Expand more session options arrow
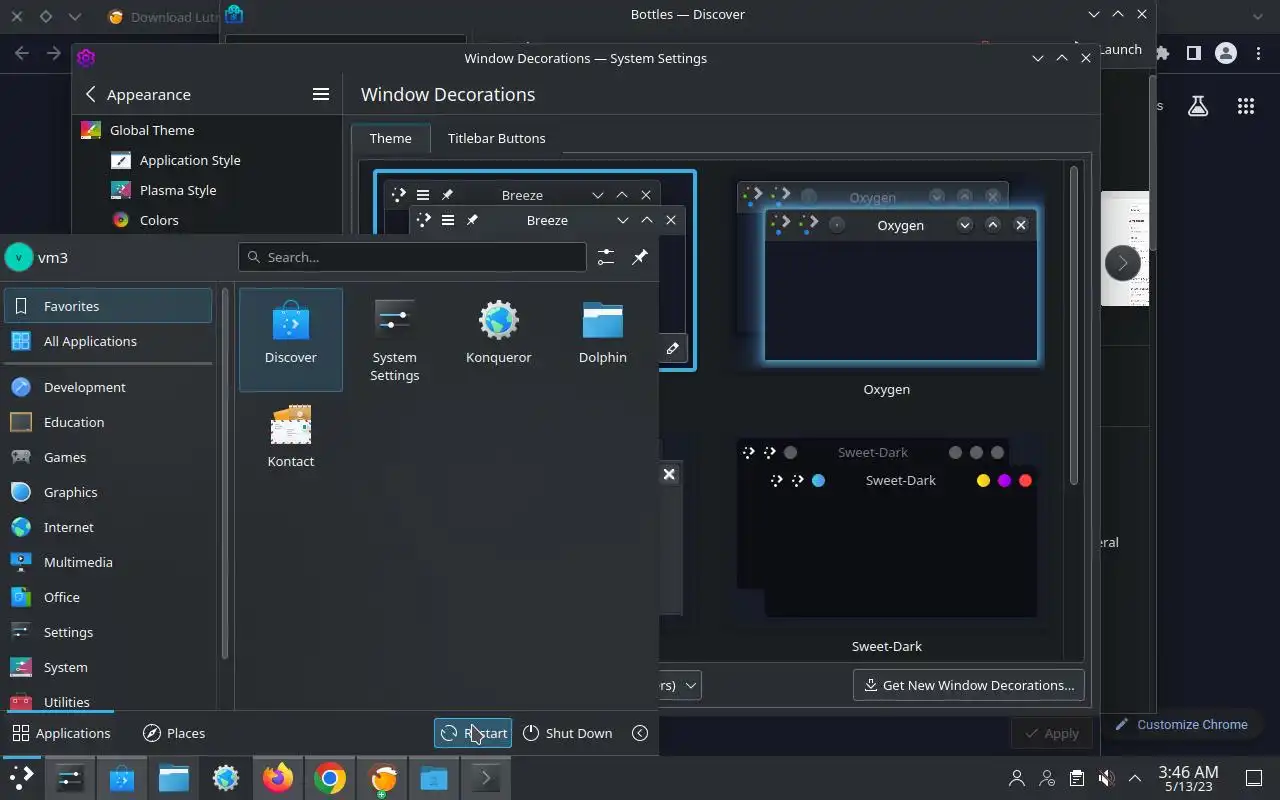This screenshot has width=1280, height=800. [640, 733]
